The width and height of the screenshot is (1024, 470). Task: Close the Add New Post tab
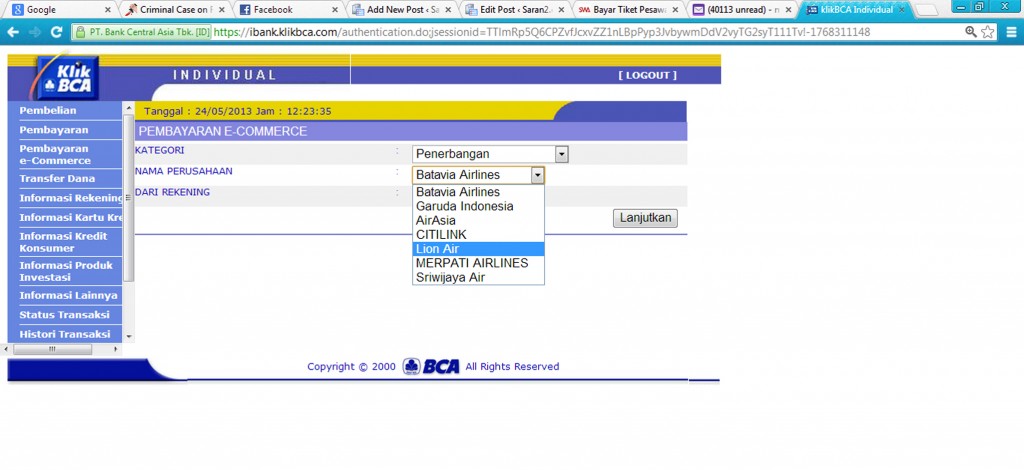click(448, 10)
